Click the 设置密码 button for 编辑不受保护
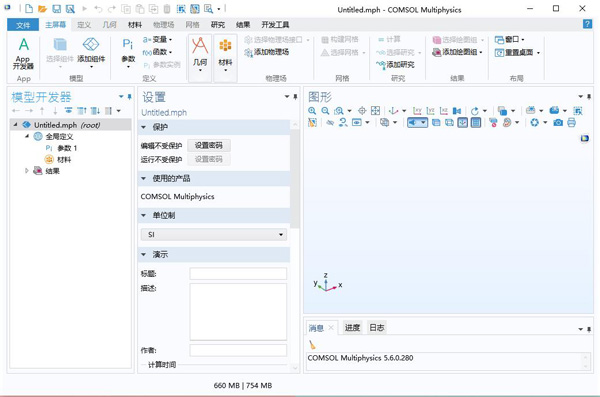 pyautogui.click(x=209, y=145)
